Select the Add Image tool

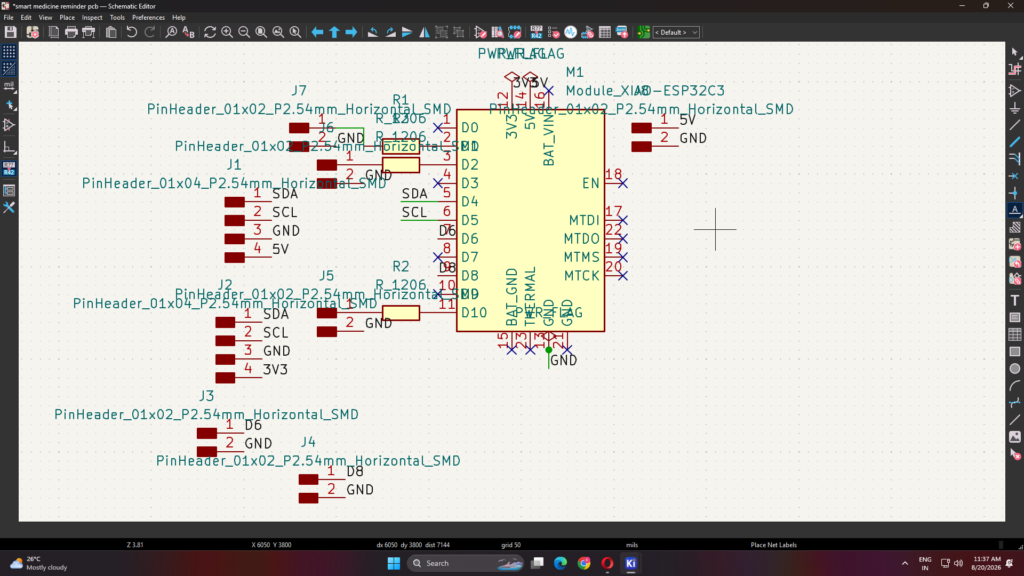(1014, 437)
